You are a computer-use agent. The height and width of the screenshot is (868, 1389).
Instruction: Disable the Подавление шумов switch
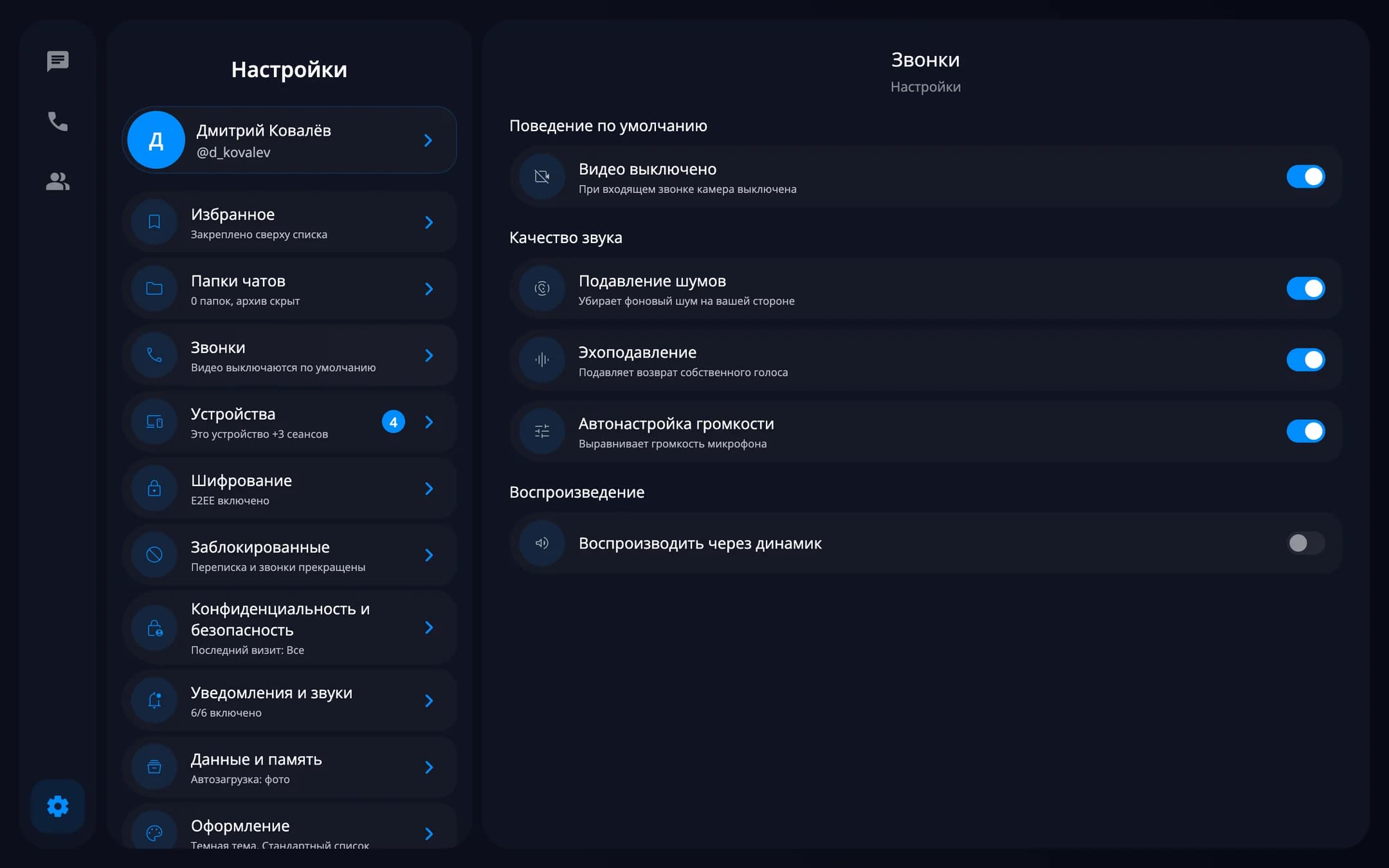(1305, 288)
